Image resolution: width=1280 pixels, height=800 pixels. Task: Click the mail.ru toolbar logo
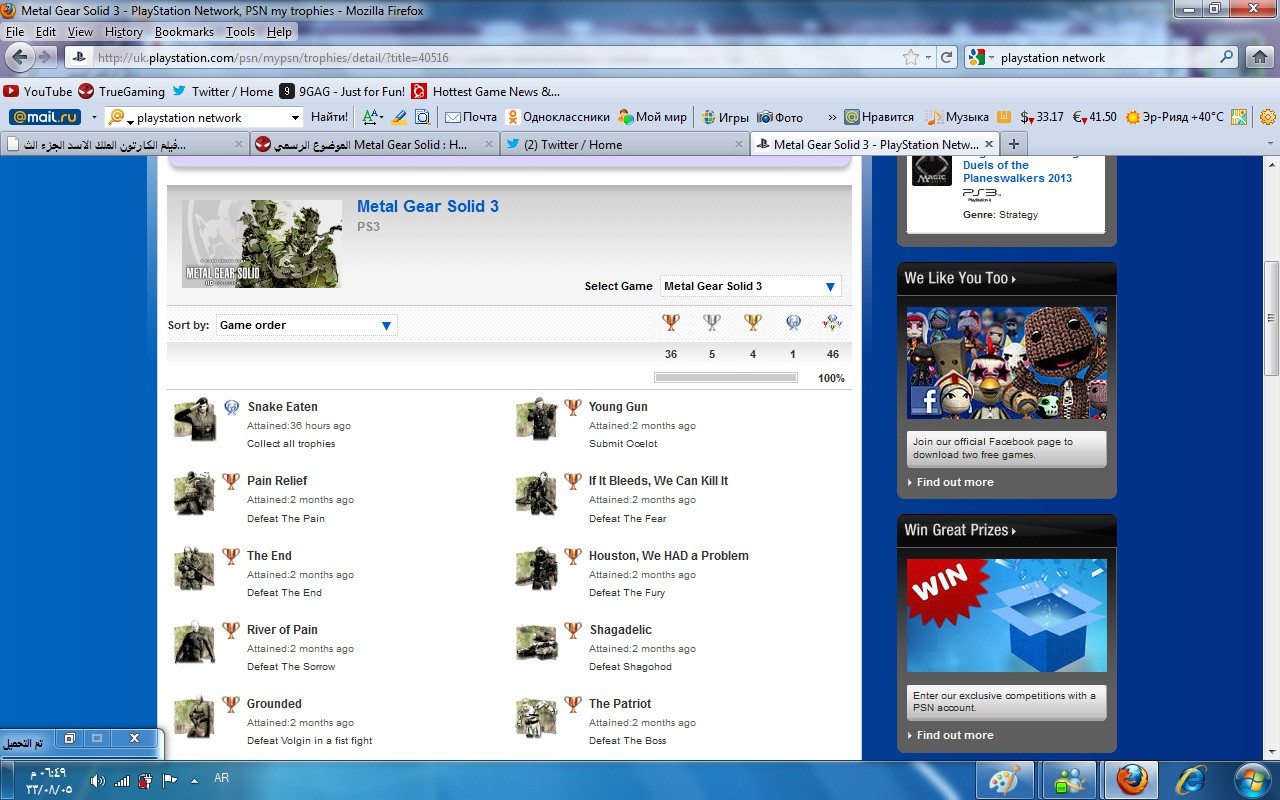pyautogui.click(x=45, y=117)
